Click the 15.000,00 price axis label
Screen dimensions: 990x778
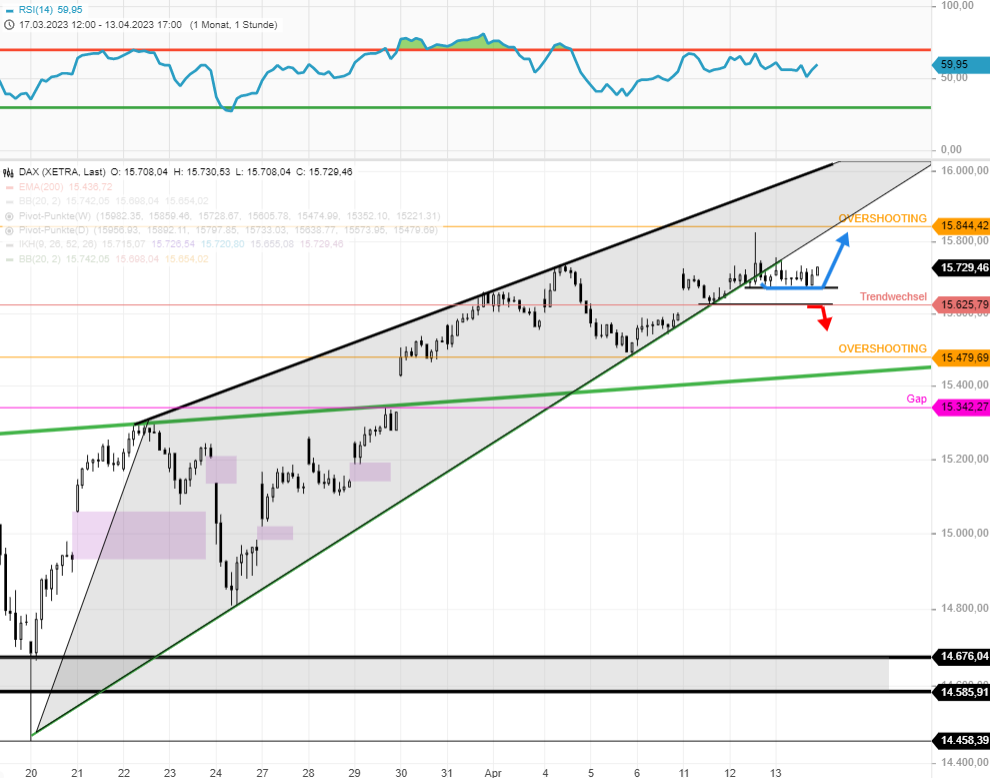point(965,534)
